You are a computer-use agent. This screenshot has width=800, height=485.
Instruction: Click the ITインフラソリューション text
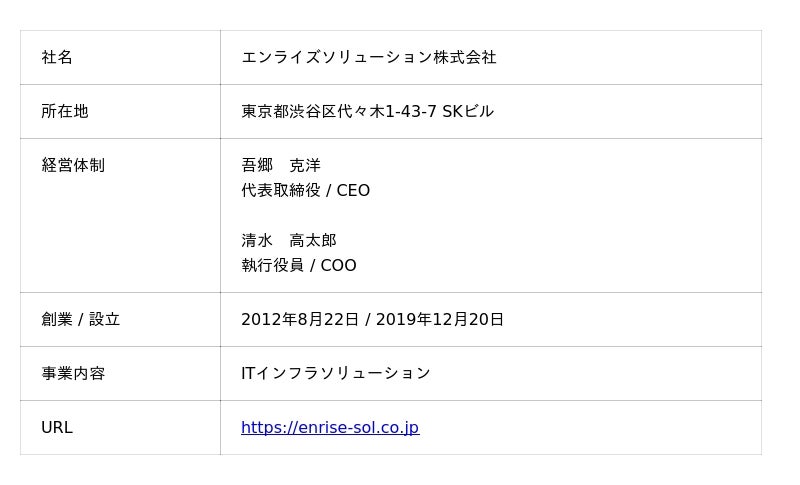point(336,373)
